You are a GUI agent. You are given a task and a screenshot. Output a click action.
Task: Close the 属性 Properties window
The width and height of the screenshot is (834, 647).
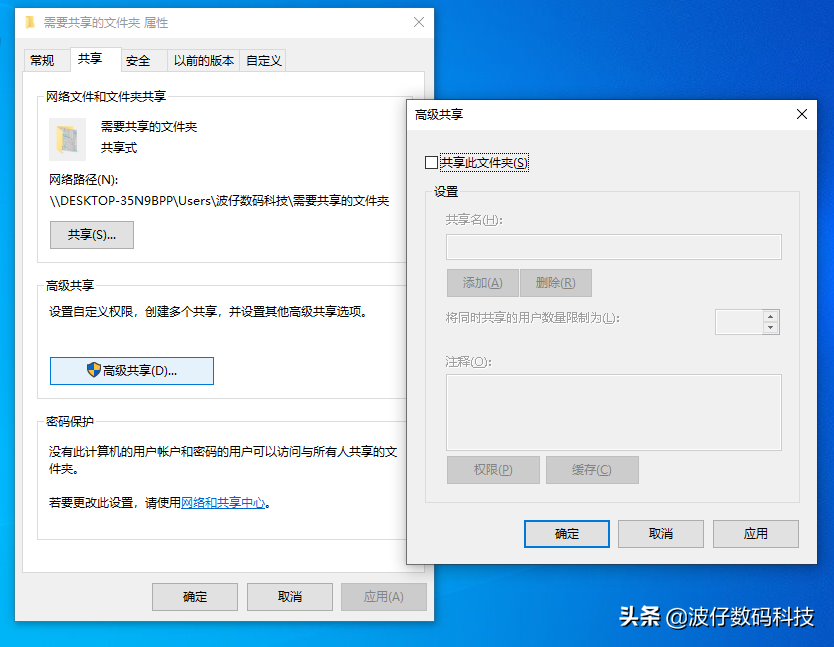coord(419,22)
